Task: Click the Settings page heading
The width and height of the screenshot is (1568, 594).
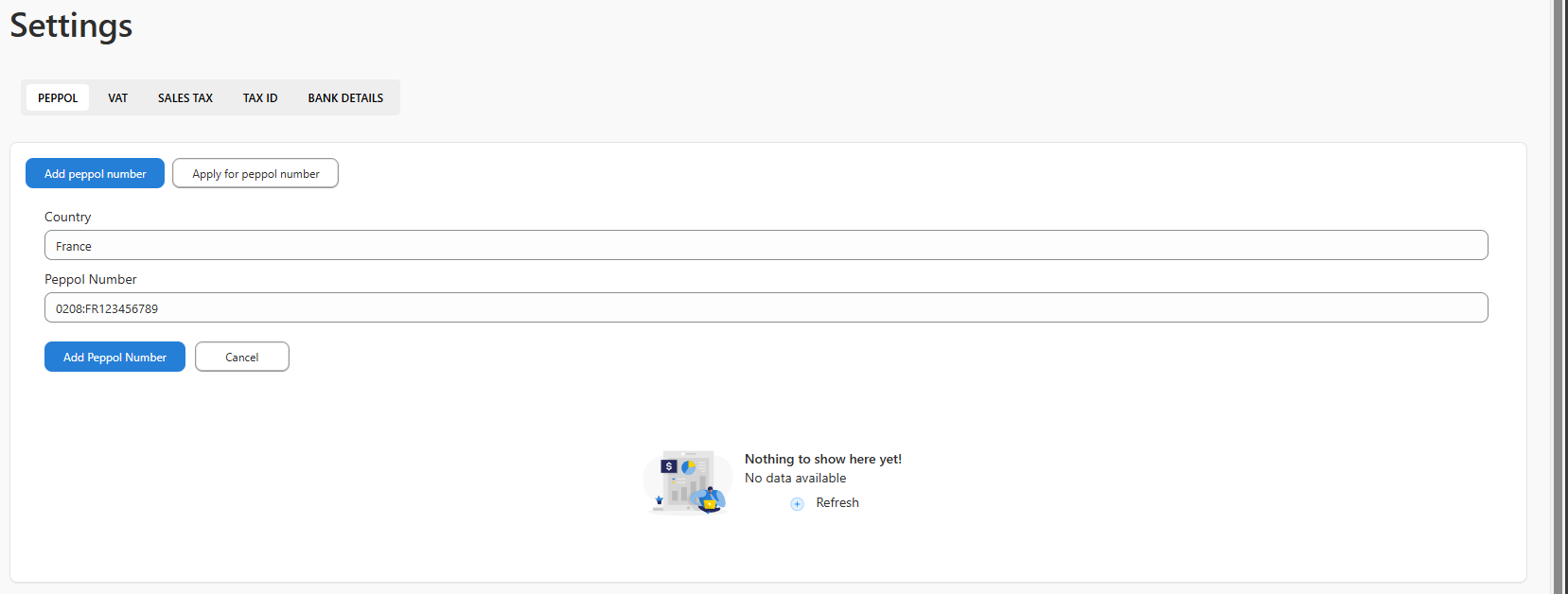Action: coord(71,26)
